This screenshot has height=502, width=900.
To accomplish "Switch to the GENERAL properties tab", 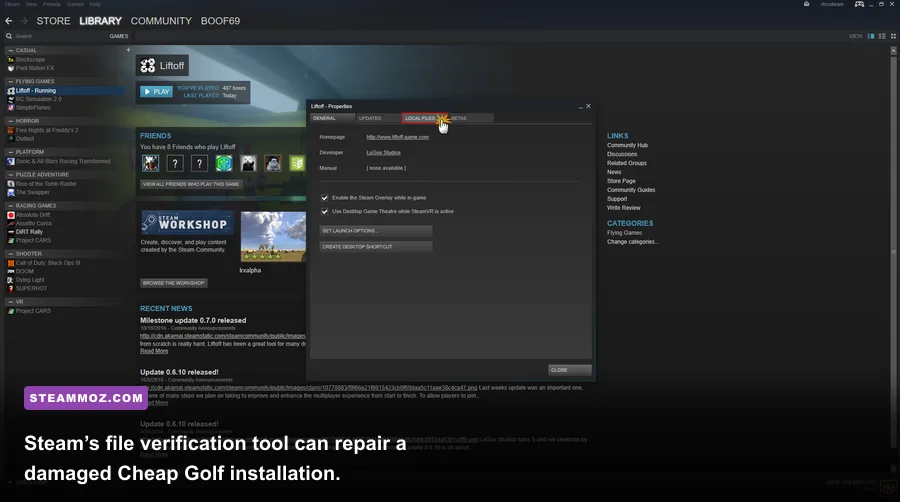I will click(x=332, y=118).
